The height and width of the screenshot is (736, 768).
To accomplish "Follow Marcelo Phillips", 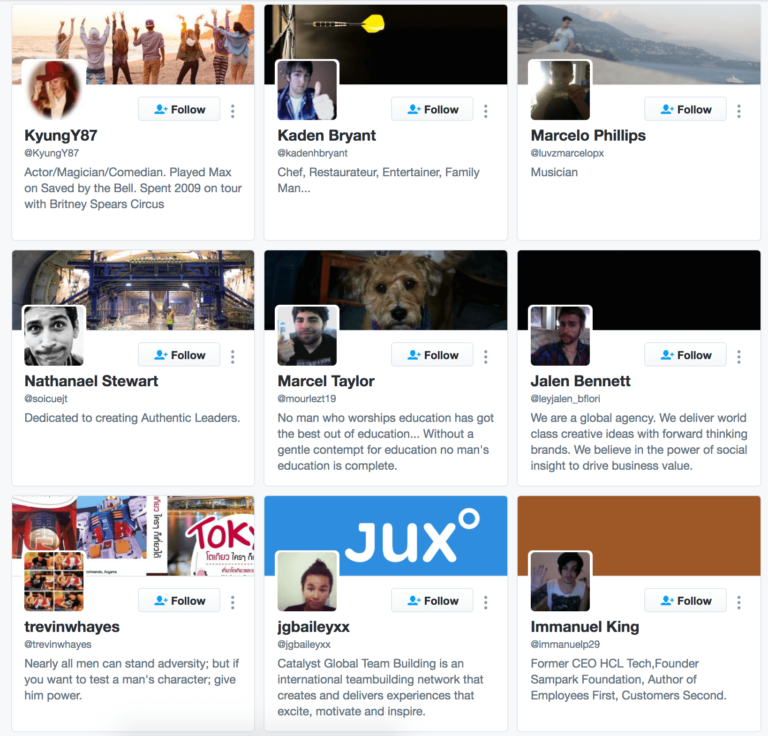I will click(685, 109).
